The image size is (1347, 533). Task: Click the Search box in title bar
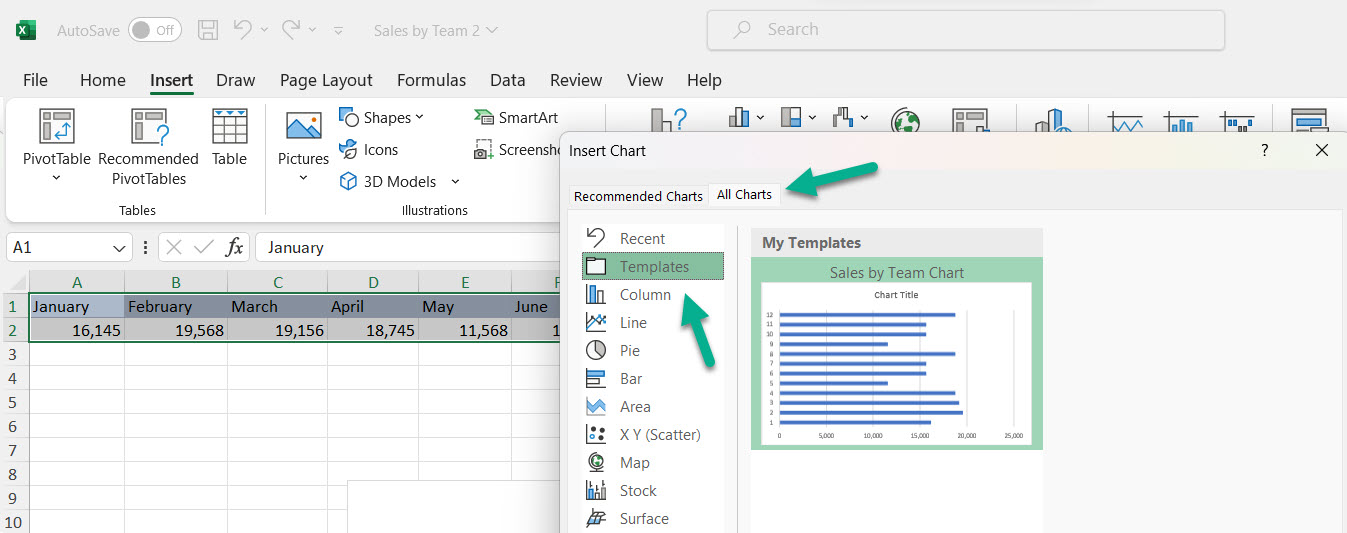965,30
